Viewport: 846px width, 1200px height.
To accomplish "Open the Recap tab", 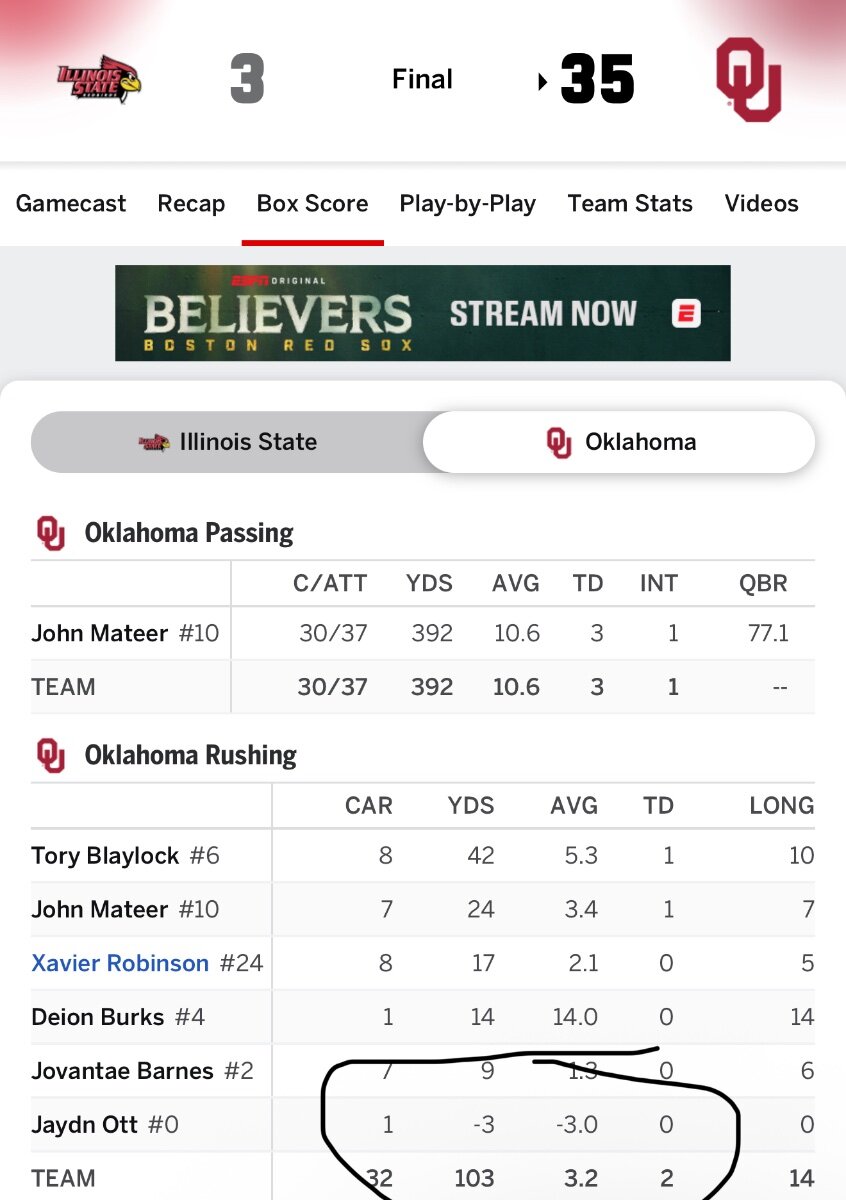I will point(191,204).
